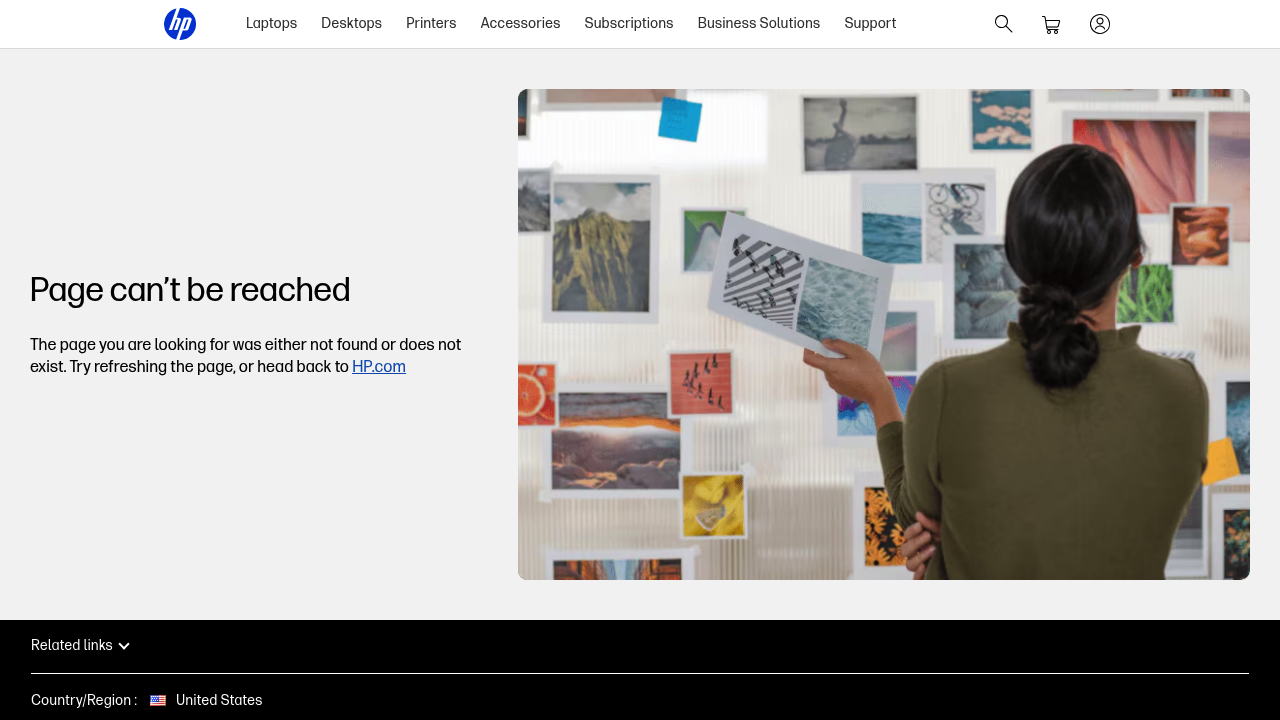Screen dimensions: 1280x720
Task: Click the HP logo
Action: tap(179, 23)
